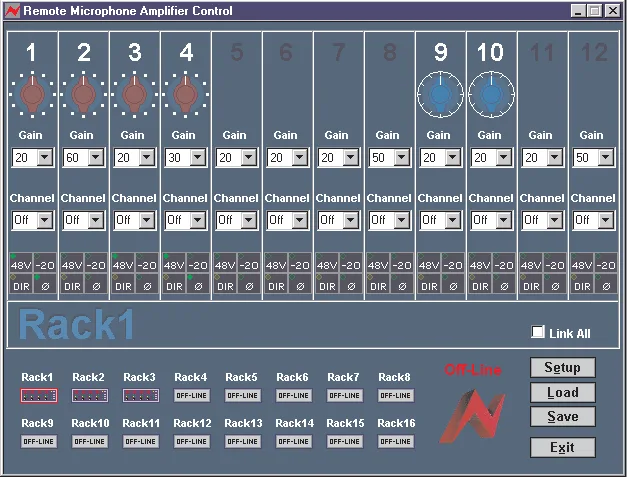This screenshot has height=477, width=627.
Task: Expand channel 4 Gain dropdown showing 30
Action: pyautogui.click(x=186, y=158)
